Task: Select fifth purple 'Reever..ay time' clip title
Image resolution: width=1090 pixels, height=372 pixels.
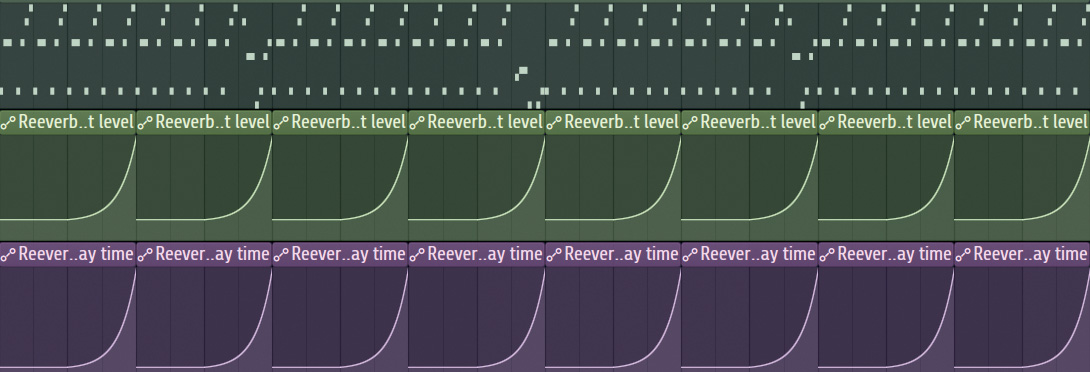Action: point(621,254)
